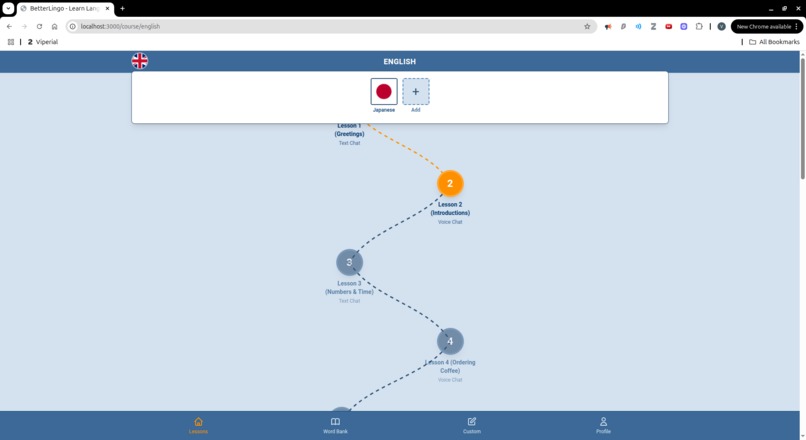Click the red YouTube-style extension icon
The width and height of the screenshot is (806, 440).
point(669,26)
